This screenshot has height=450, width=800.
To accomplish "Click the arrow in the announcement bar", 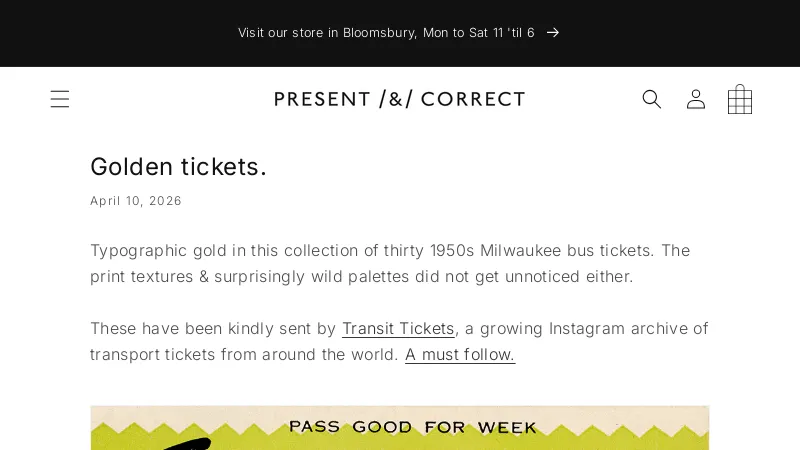I will (x=553, y=33).
